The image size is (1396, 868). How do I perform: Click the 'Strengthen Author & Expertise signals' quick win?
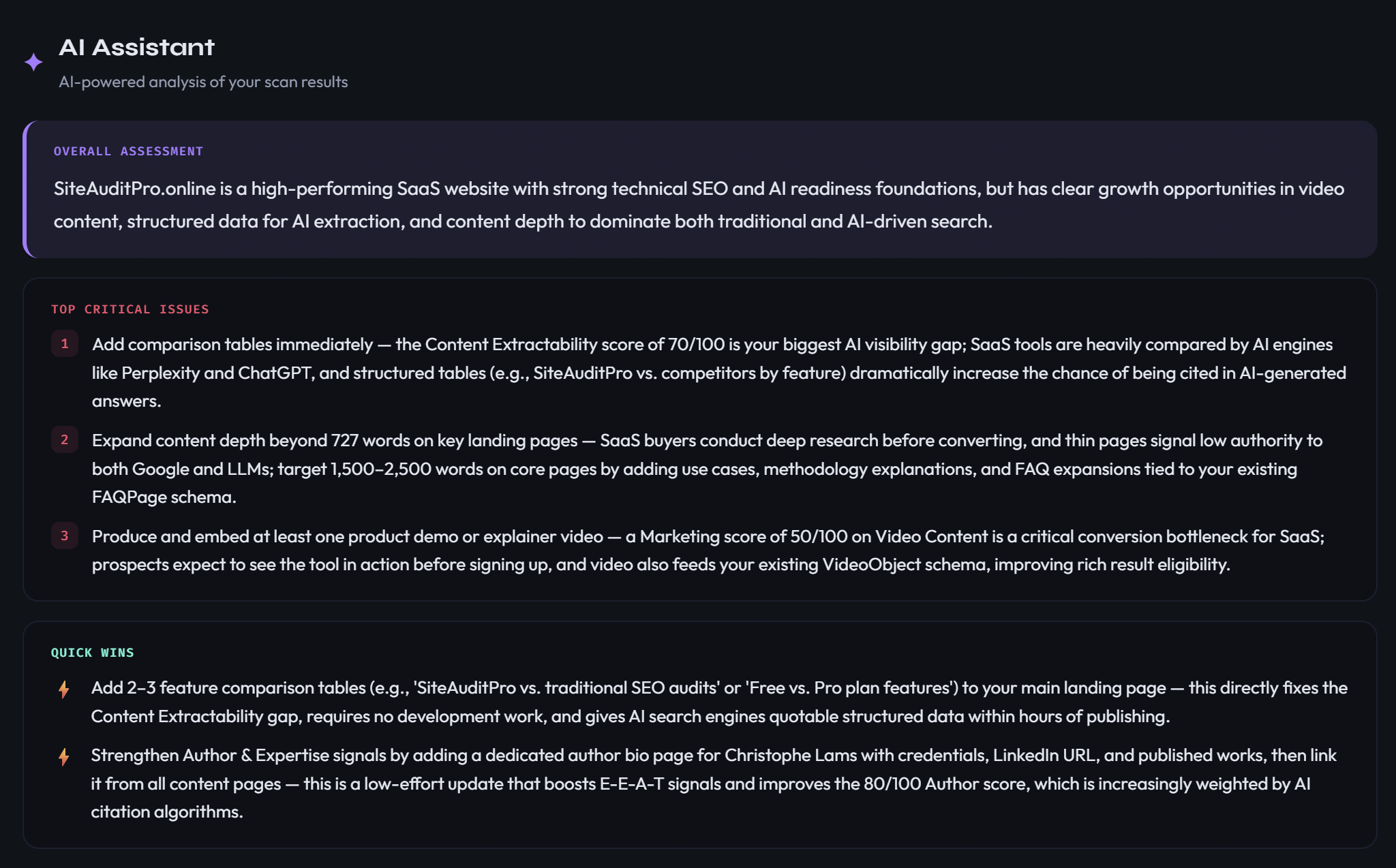[x=714, y=784]
